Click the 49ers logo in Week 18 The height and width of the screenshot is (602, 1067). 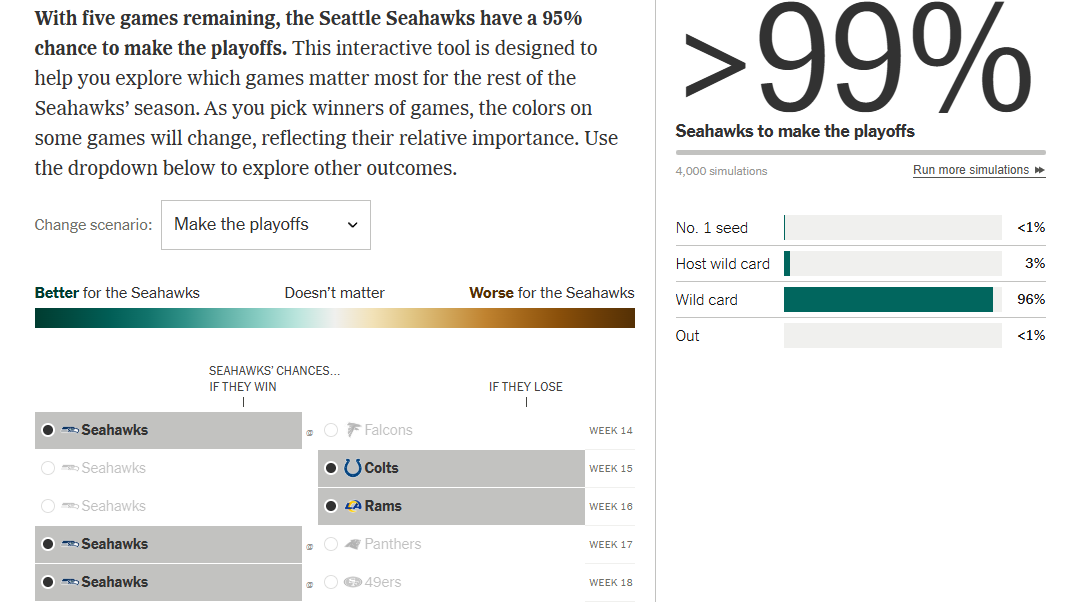(x=353, y=582)
